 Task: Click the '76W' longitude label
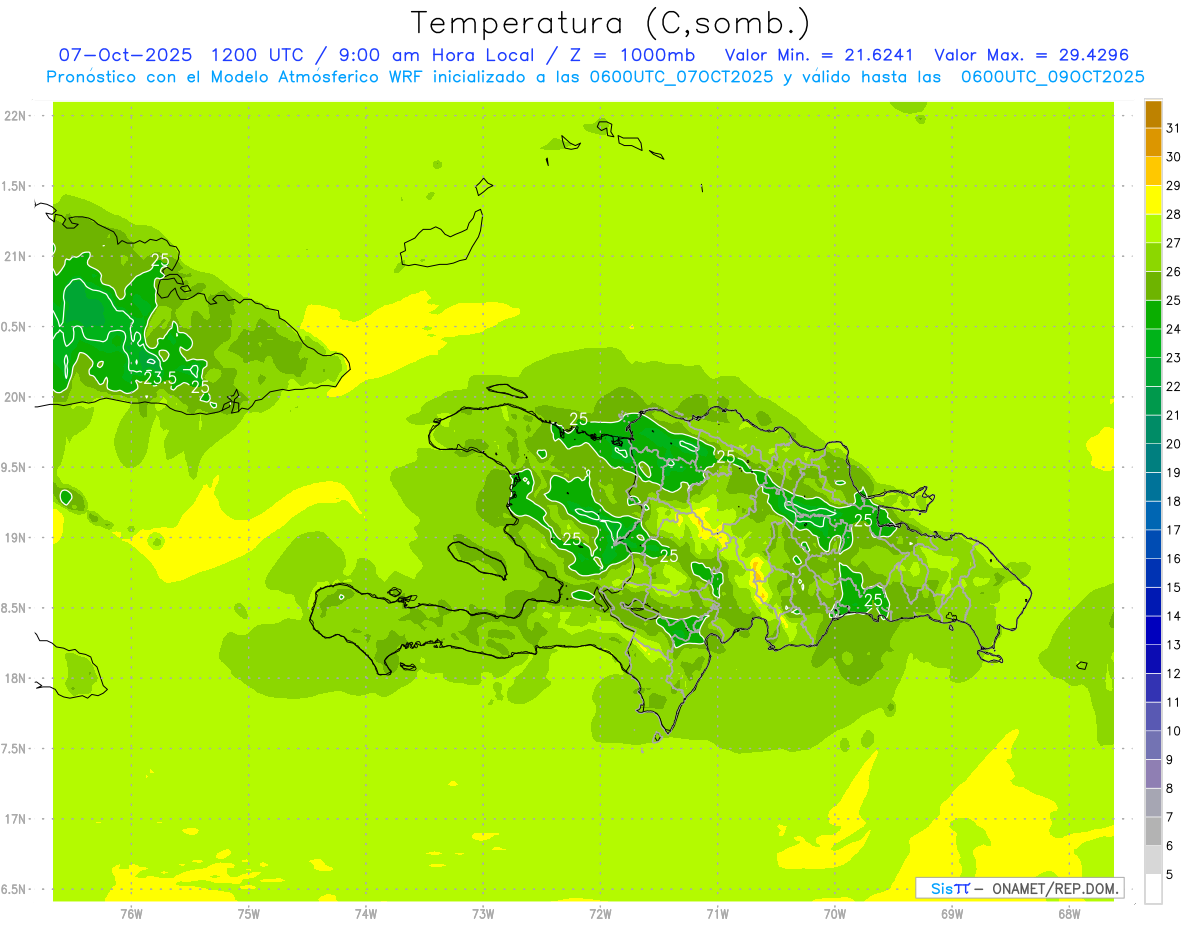tap(131, 913)
